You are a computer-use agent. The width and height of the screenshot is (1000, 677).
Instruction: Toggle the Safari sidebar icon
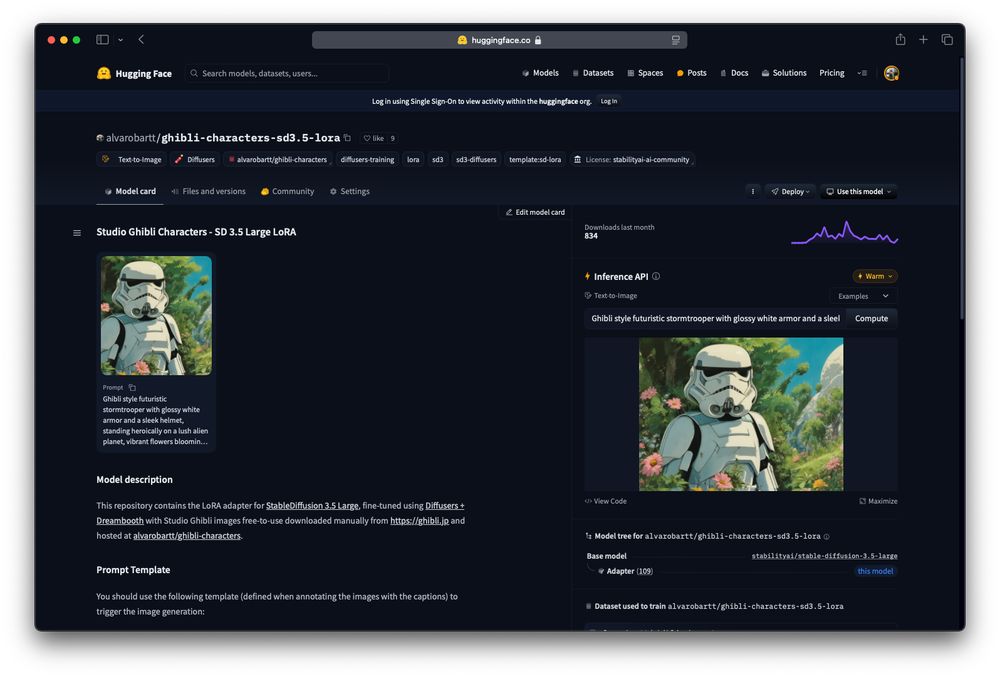point(102,40)
